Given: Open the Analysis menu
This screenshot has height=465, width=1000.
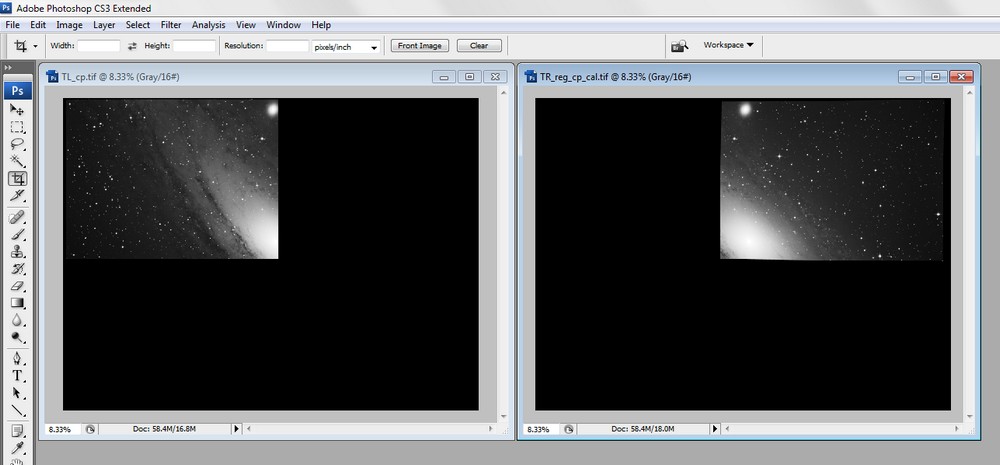Looking at the screenshot, I should click(x=208, y=24).
